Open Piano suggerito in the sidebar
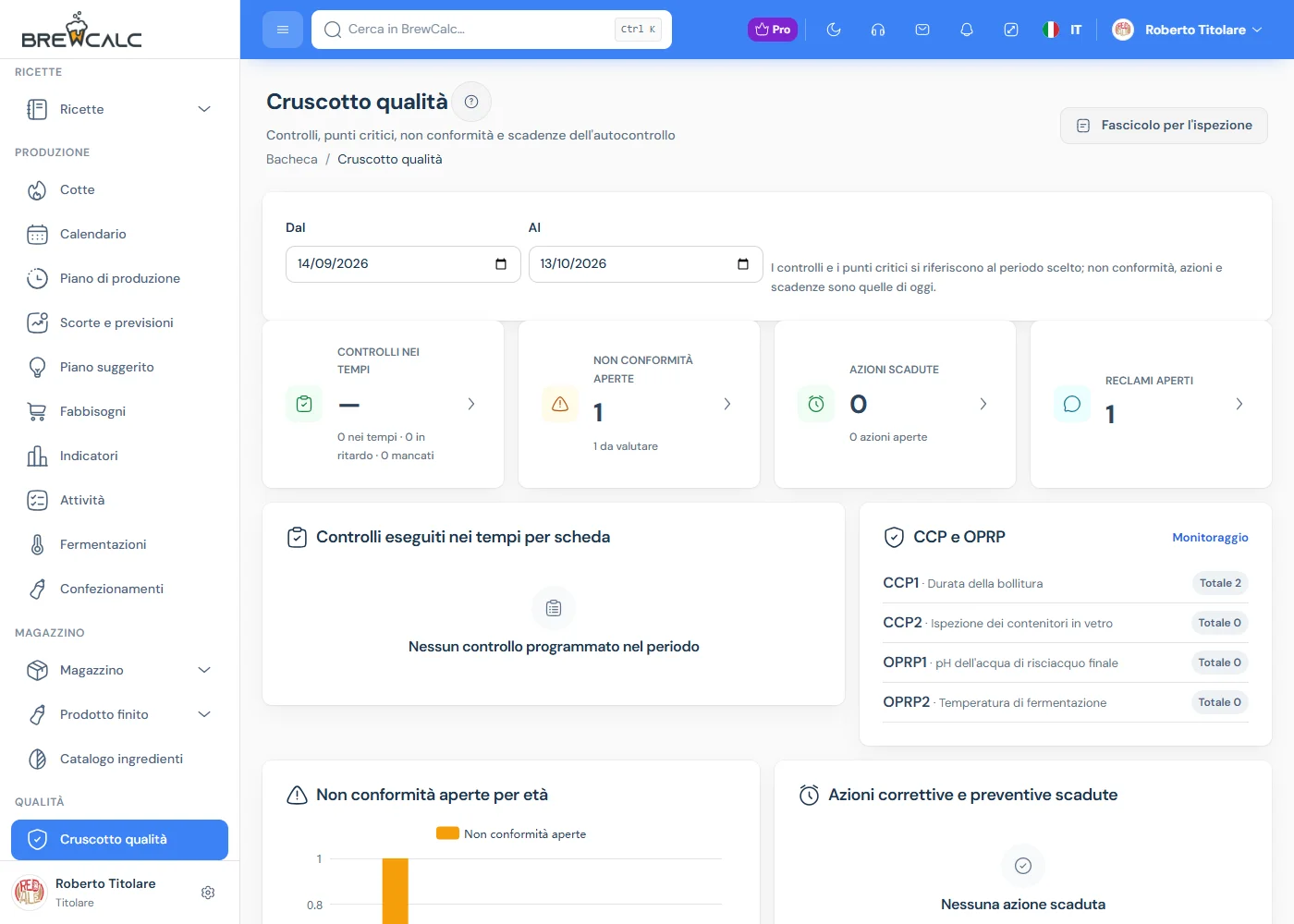 120,367
